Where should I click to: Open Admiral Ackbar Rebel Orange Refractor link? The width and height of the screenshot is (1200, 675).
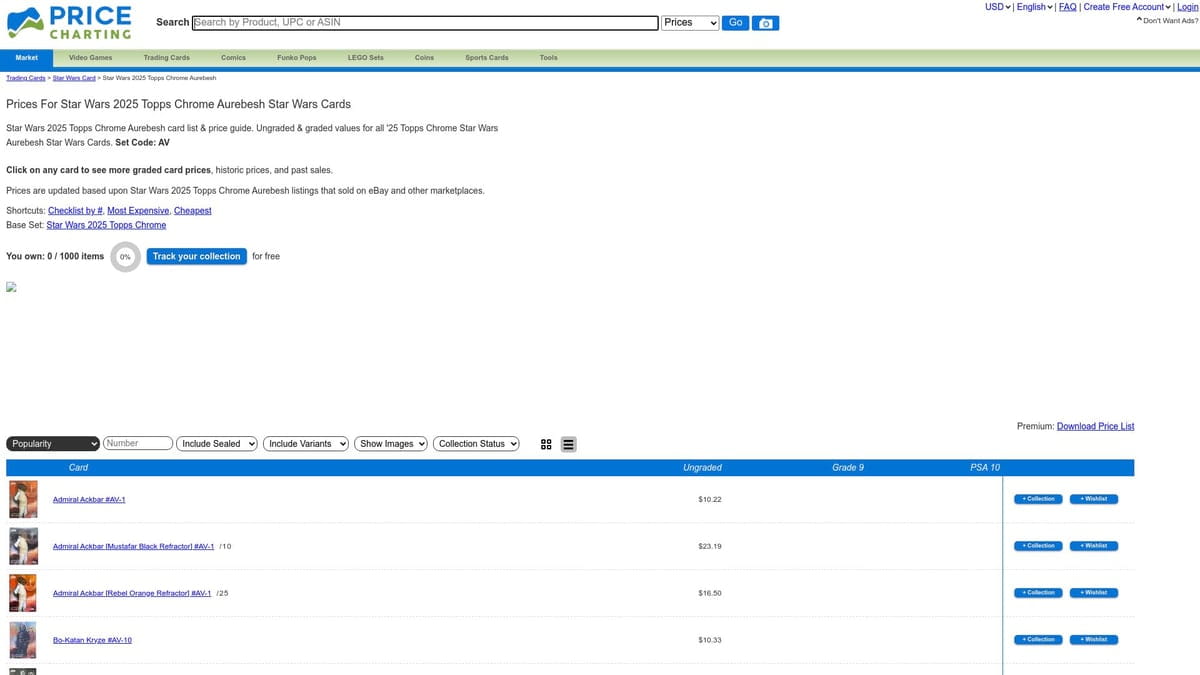132,593
